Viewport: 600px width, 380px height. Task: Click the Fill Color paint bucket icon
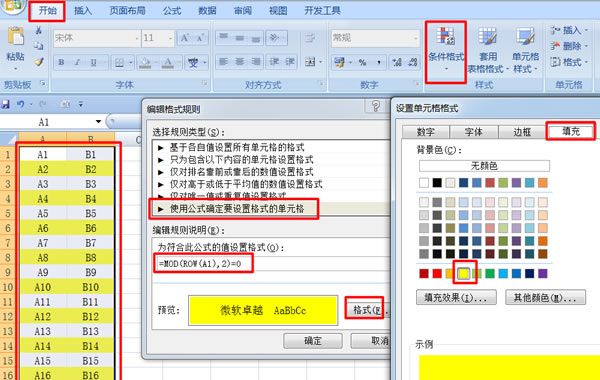click(x=145, y=62)
